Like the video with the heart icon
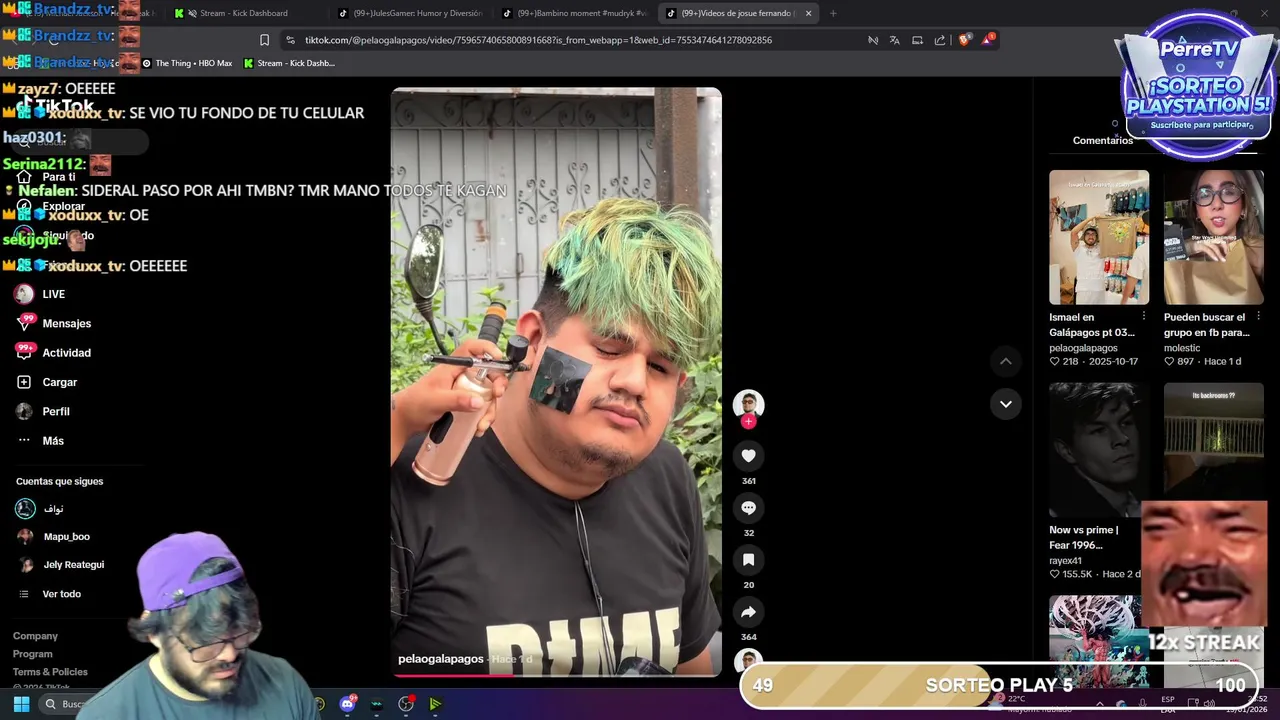 point(748,456)
